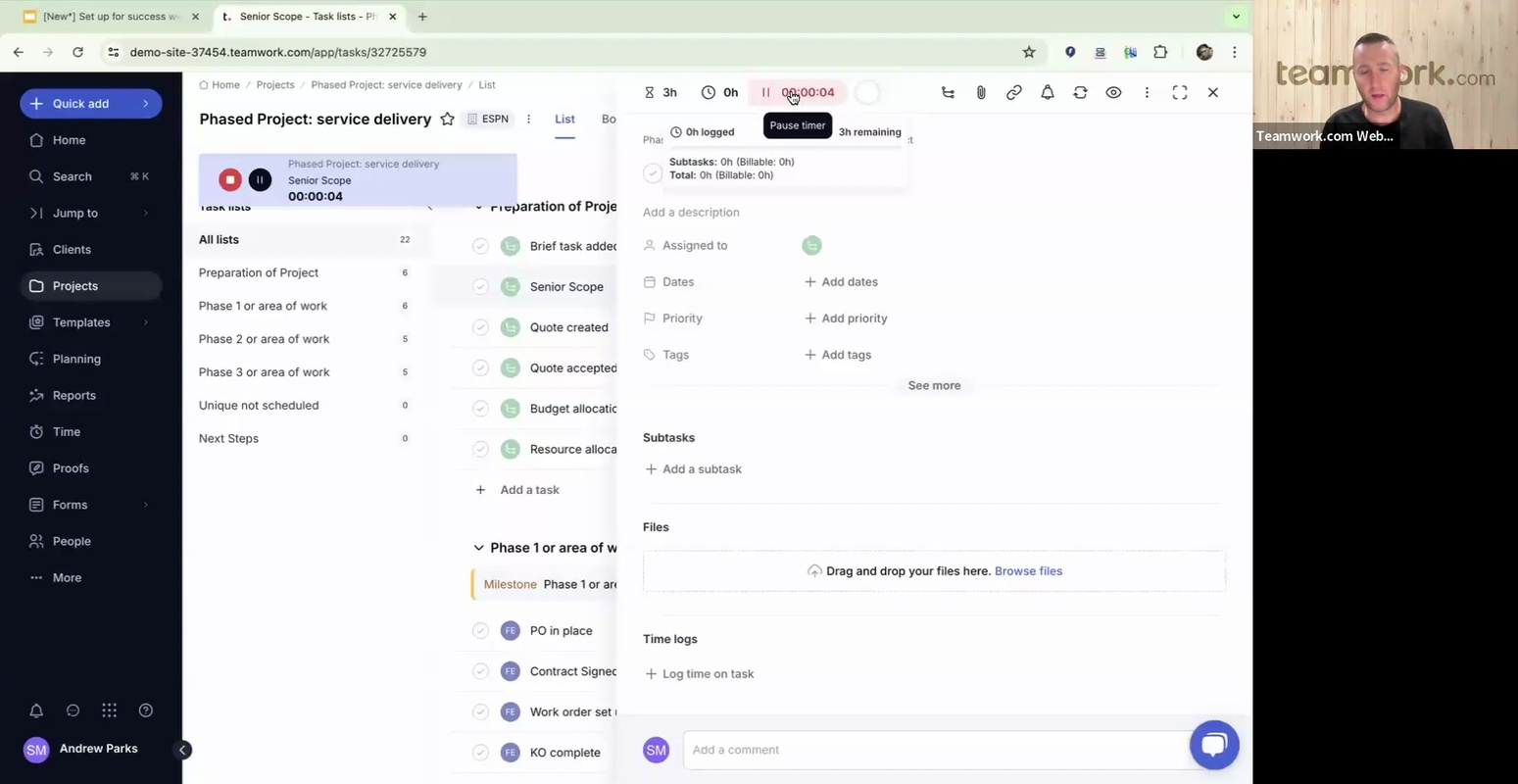Click the Browse files link

(x=1028, y=571)
